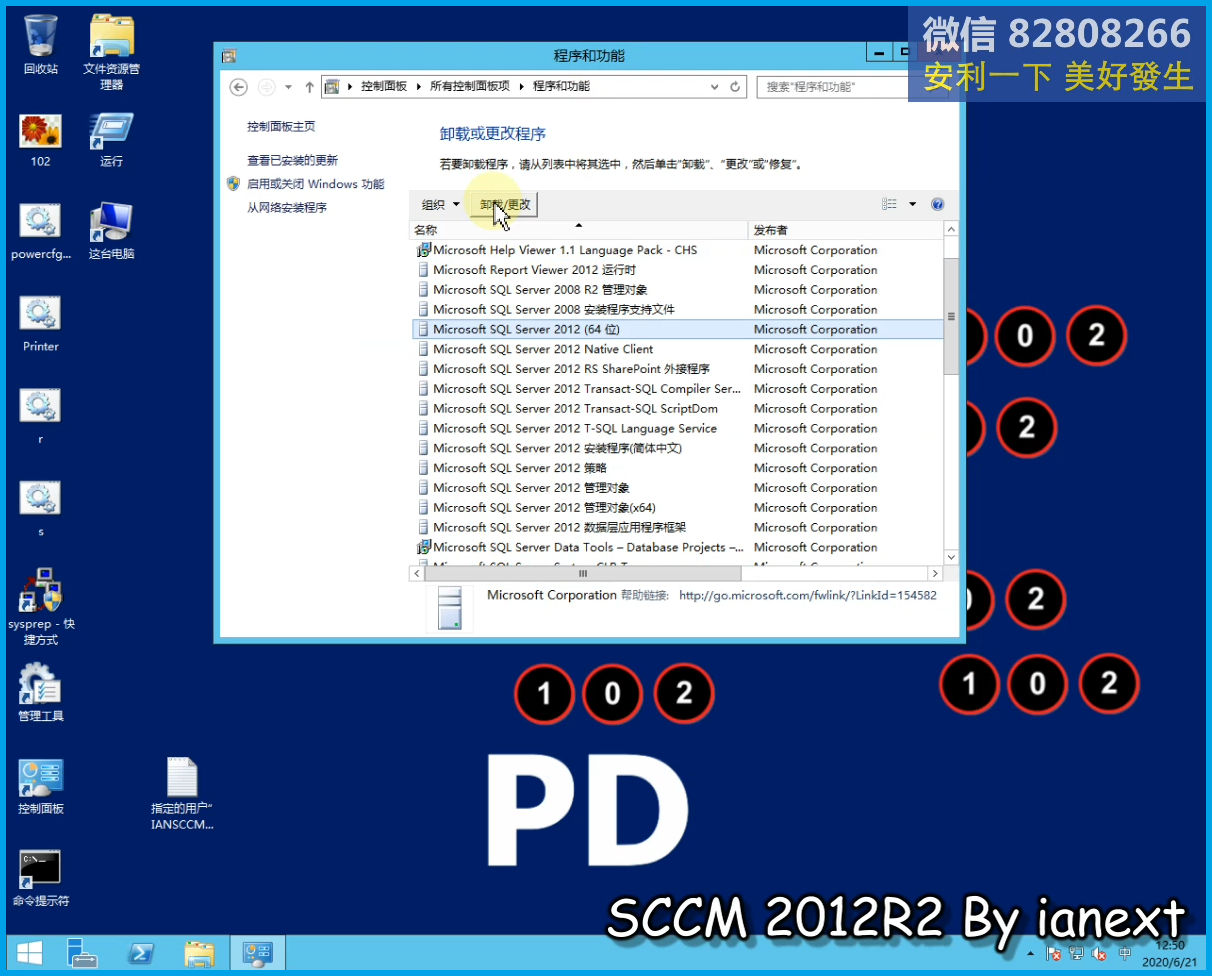The height and width of the screenshot is (976, 1212).
Task: Click the view options icon
Action: coord(889,204)
